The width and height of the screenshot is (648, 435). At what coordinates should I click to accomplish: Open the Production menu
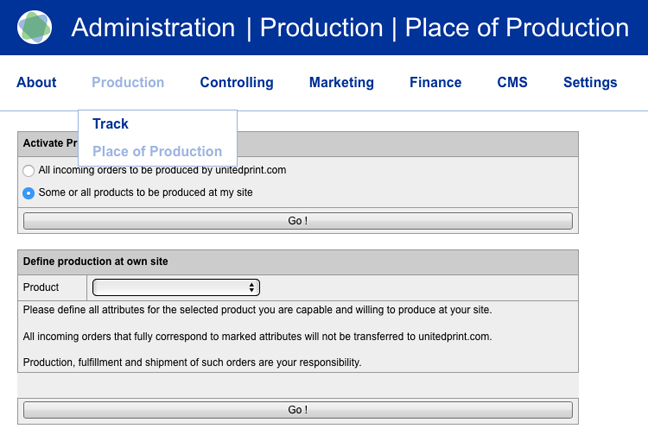[x=128, y=83]
